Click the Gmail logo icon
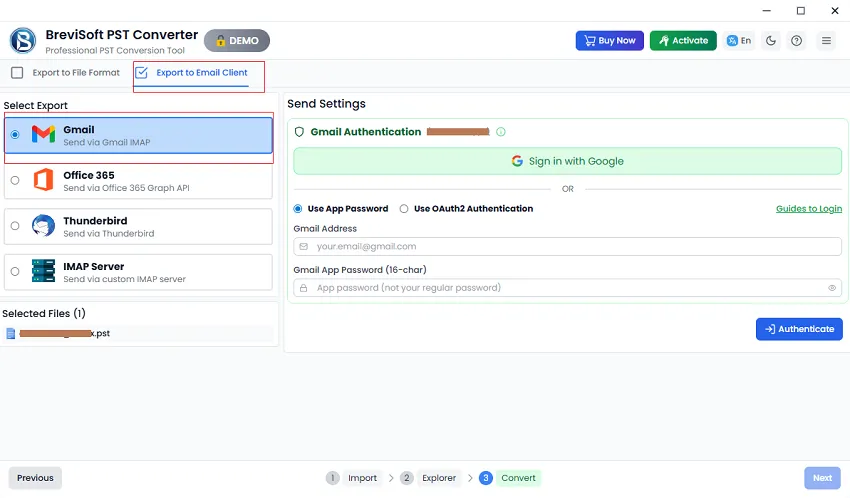The image size is (850, 498). coord(43,134)
